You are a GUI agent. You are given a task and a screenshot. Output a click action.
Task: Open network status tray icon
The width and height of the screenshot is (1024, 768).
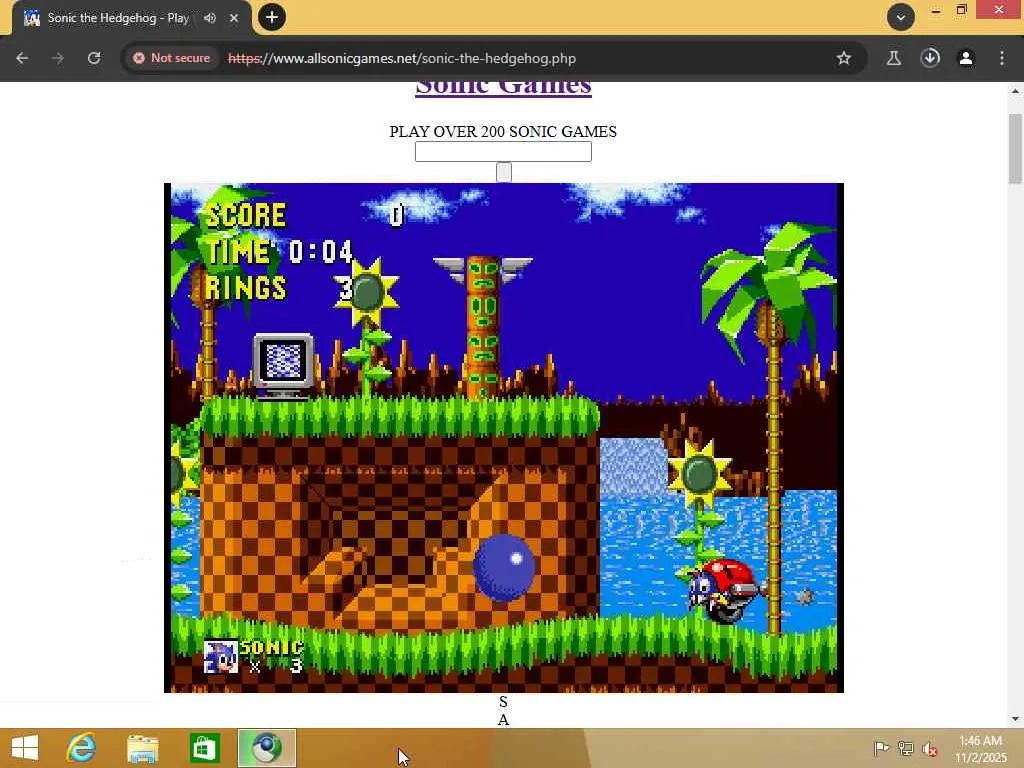coord(905,748)
